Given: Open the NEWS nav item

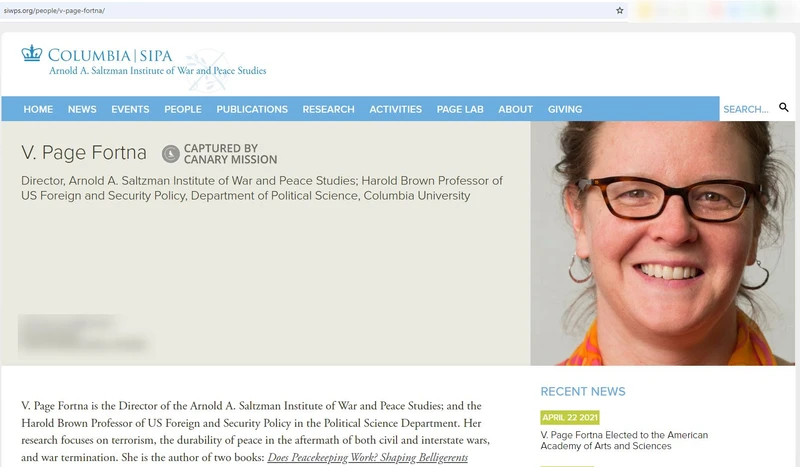Looking at the screenshot, I should [x=82, y=109].
